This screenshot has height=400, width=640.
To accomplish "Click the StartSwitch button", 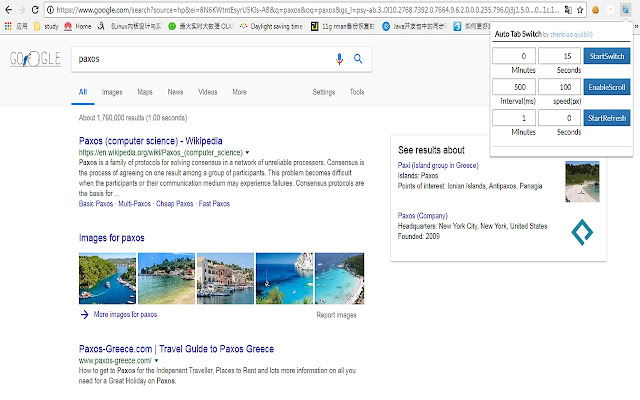I will tap(607, 56).
